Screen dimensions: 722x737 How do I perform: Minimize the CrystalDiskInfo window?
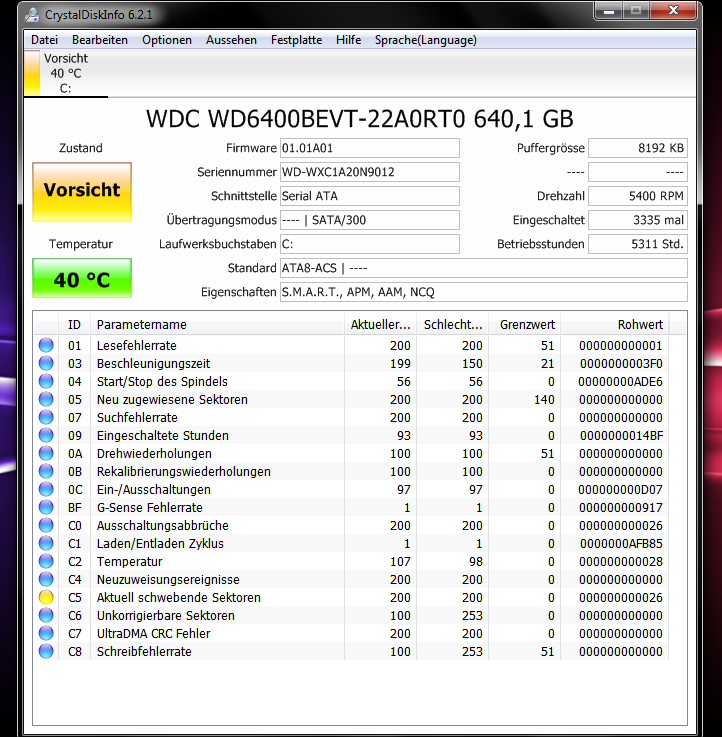point(609,11)
